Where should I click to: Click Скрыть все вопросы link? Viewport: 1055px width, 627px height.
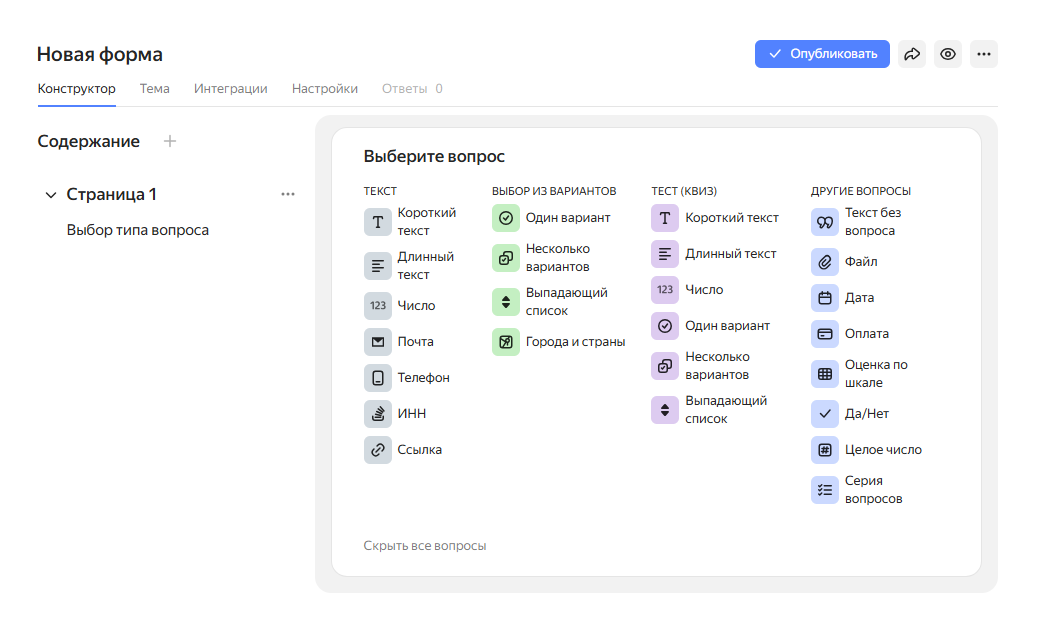[x=424, y=546]
